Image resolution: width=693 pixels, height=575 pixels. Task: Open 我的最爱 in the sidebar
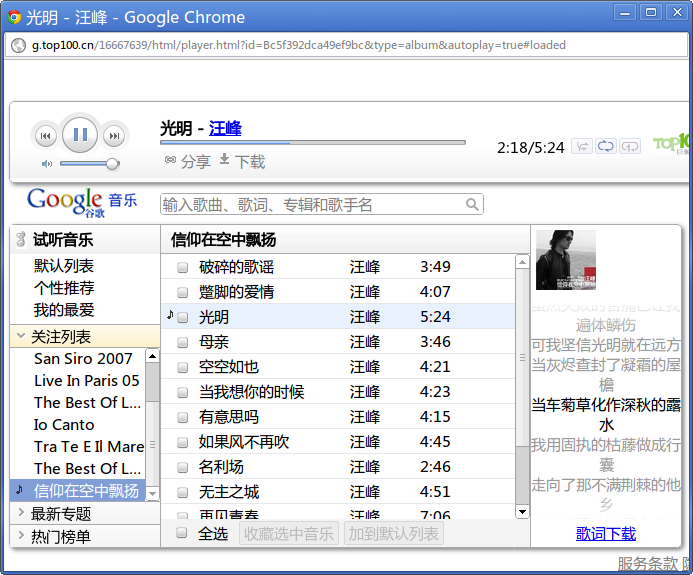coord(64,310)
